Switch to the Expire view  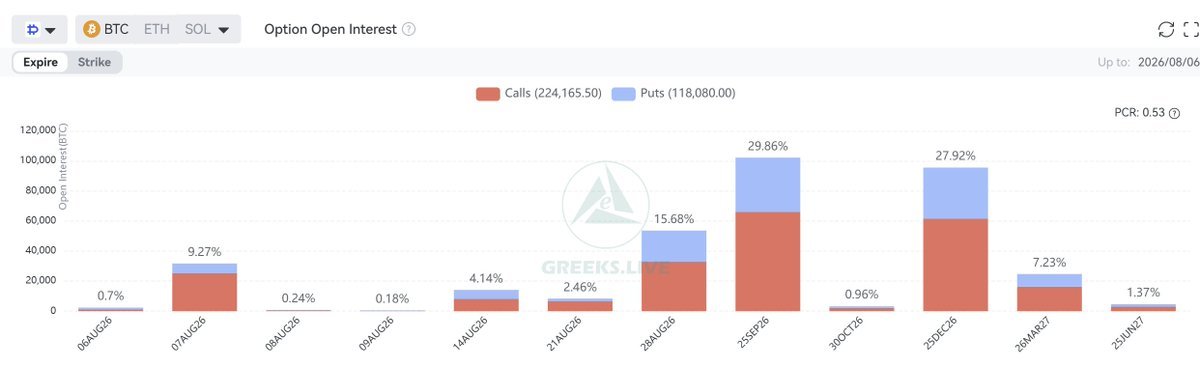pyautogui.click(x=41, y=62)
